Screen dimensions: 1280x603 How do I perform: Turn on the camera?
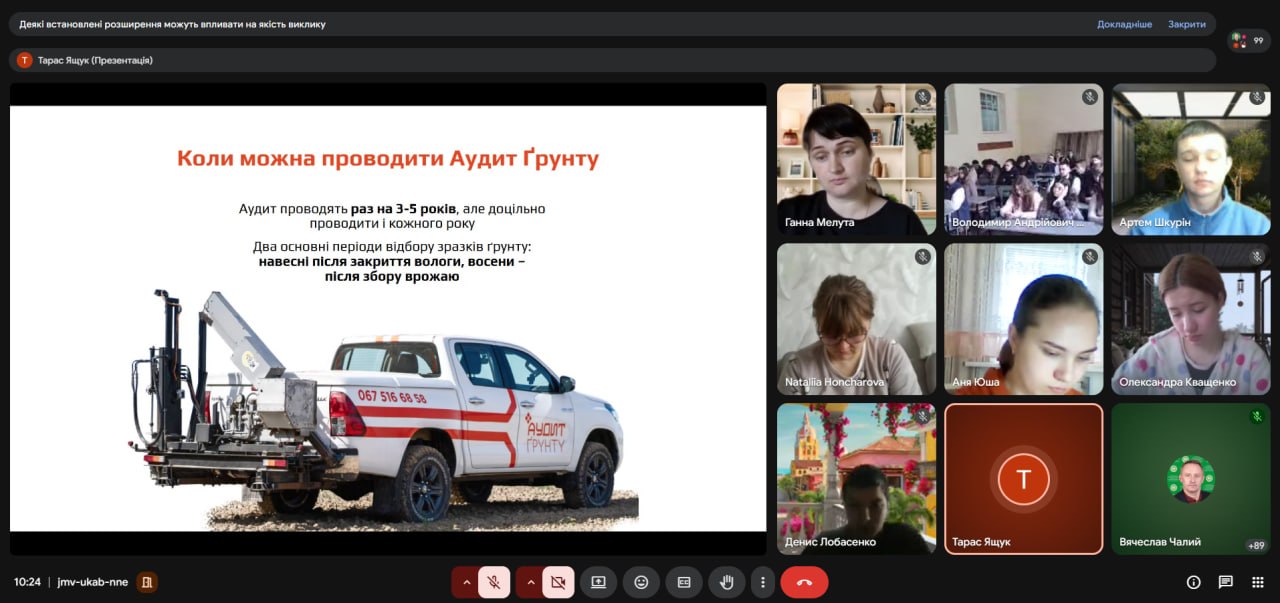pyautogui.click(x=558, y=582)
